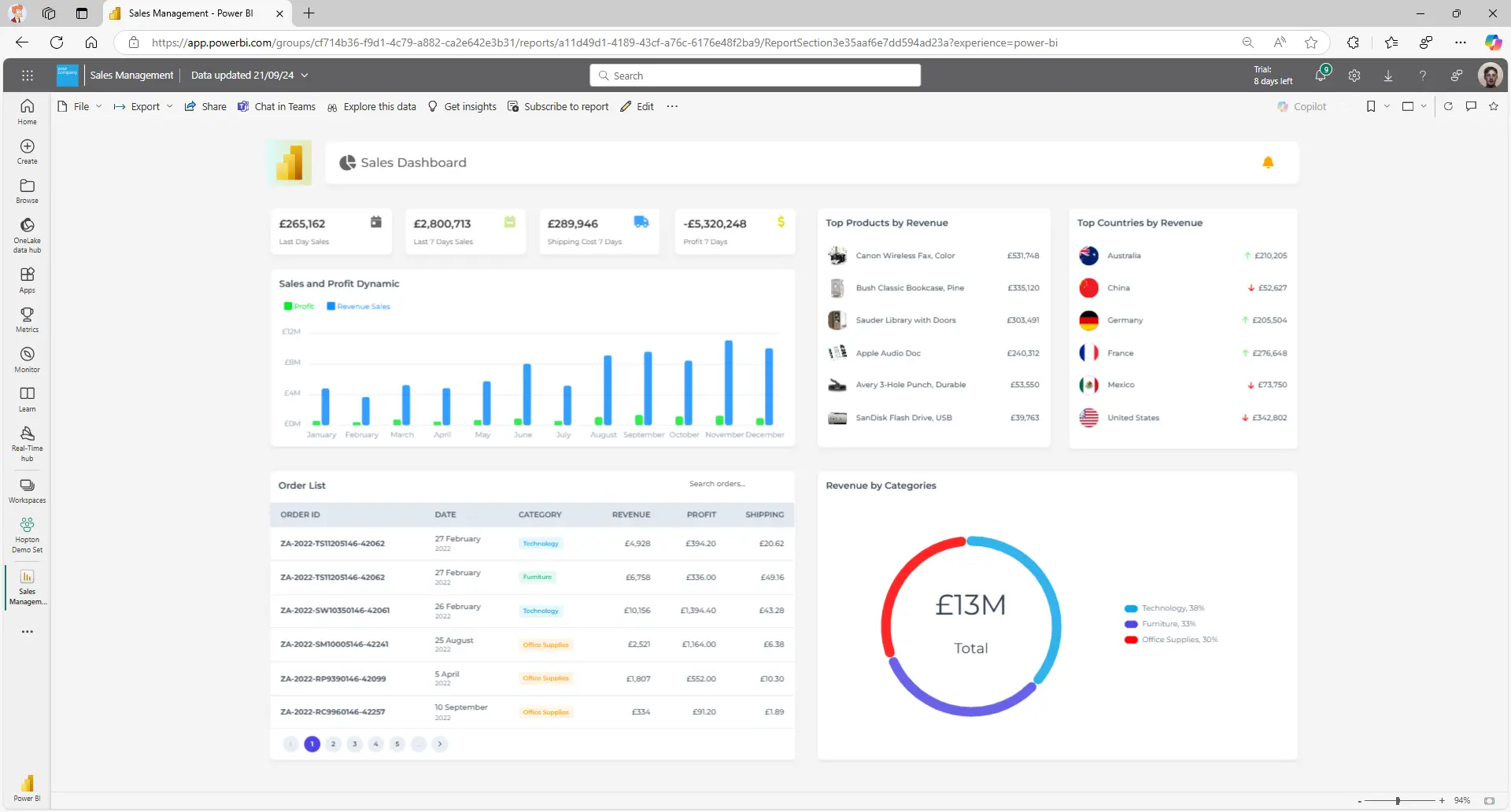1511x812 pixels.
Task: Open more toolbar options ellipsis
Action: pos(672,106)
